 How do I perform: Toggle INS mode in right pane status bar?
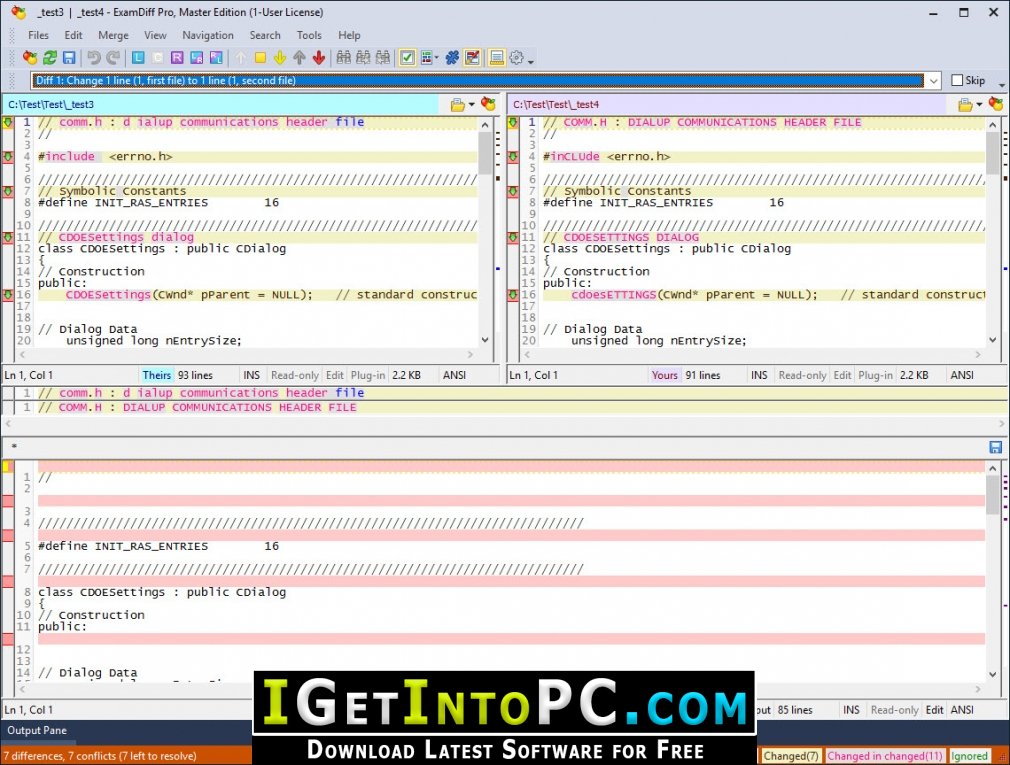[x=759, y=375]
